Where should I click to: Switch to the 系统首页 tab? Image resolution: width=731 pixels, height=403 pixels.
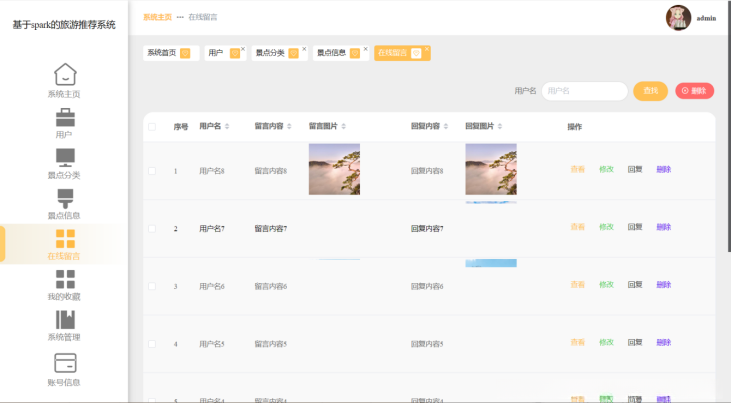[171, 53]
